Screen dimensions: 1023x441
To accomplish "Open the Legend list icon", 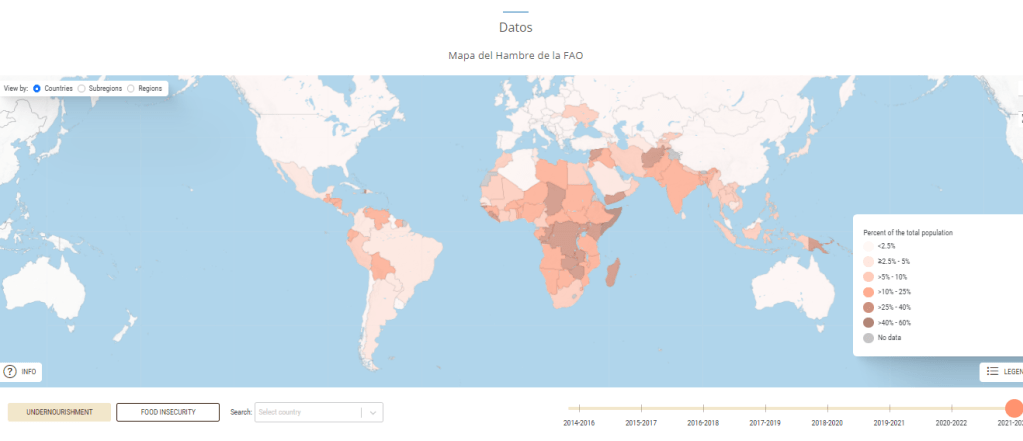I will tap(992, 371).
